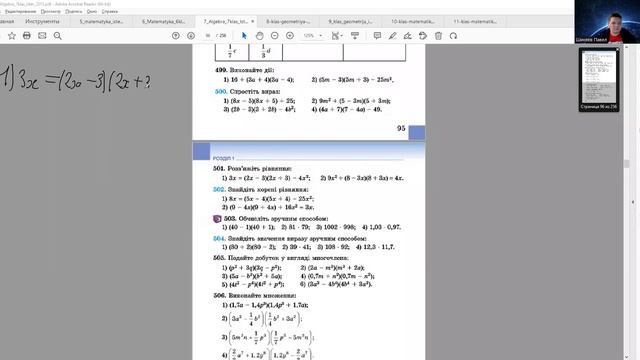Switch to the Инструменты tab
Image resolution: width=640 pixels, height=360 pixels.
(x=42, y=21)
